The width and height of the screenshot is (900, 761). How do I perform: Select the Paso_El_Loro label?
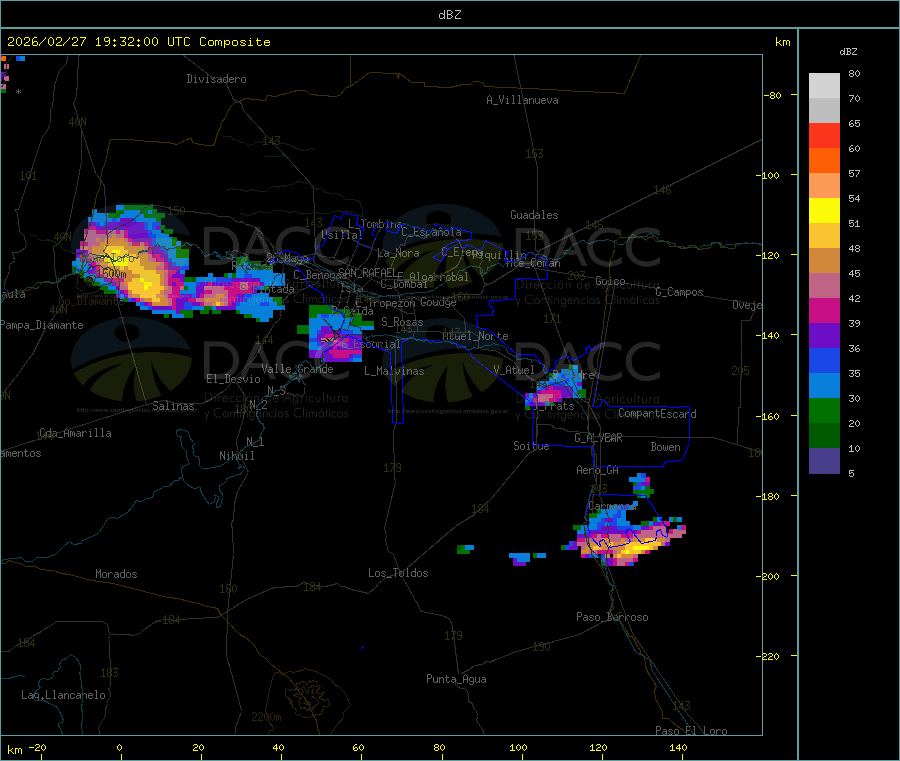pyautogui.click(x=691, y=731)
